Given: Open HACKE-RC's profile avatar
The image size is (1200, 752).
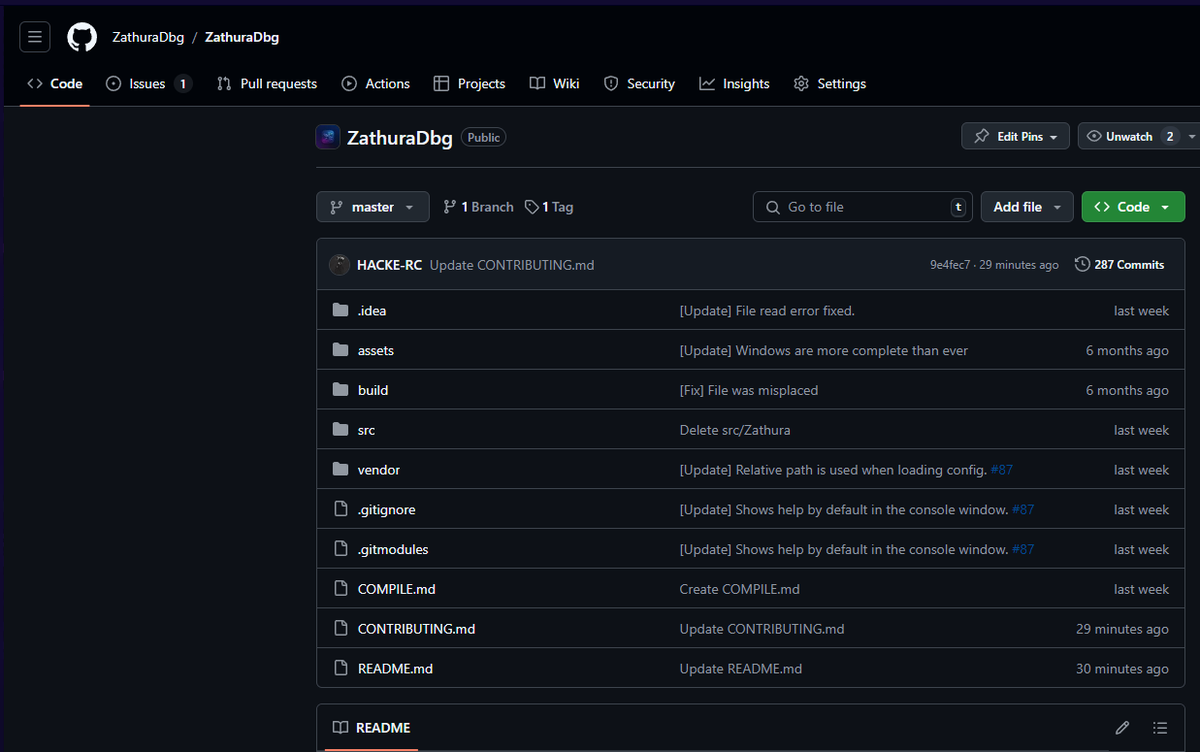Looking at the screenshot, I should click(339, 264).
